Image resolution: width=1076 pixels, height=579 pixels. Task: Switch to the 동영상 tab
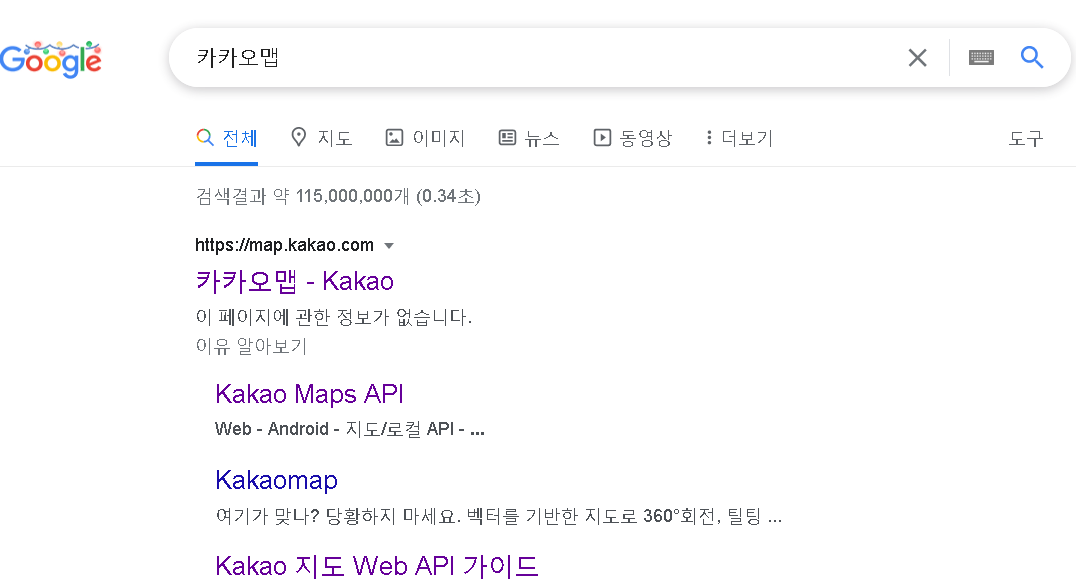coord(632,139)
